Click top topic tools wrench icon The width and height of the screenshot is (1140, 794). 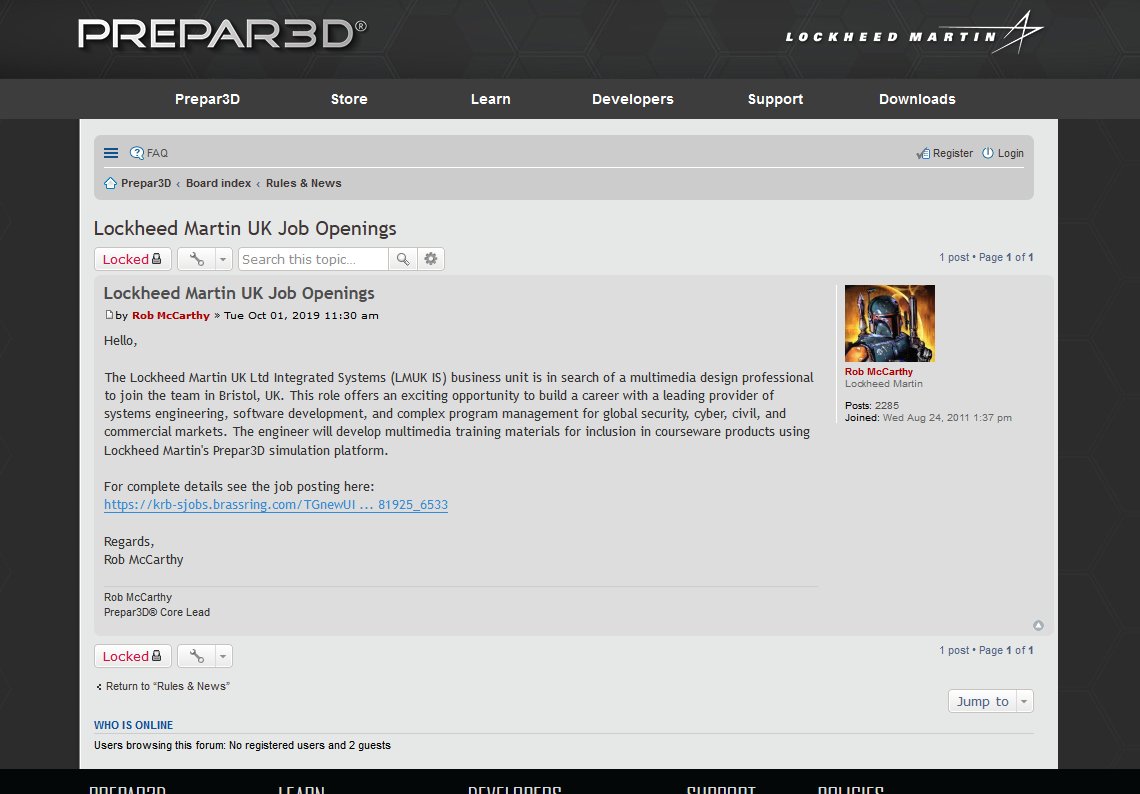[196, 259]
